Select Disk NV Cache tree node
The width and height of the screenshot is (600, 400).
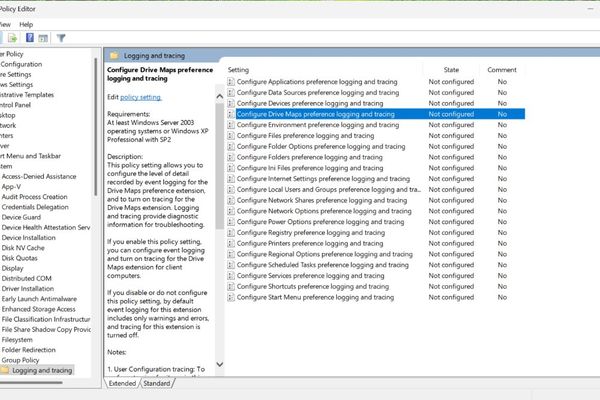click(23, 248)
